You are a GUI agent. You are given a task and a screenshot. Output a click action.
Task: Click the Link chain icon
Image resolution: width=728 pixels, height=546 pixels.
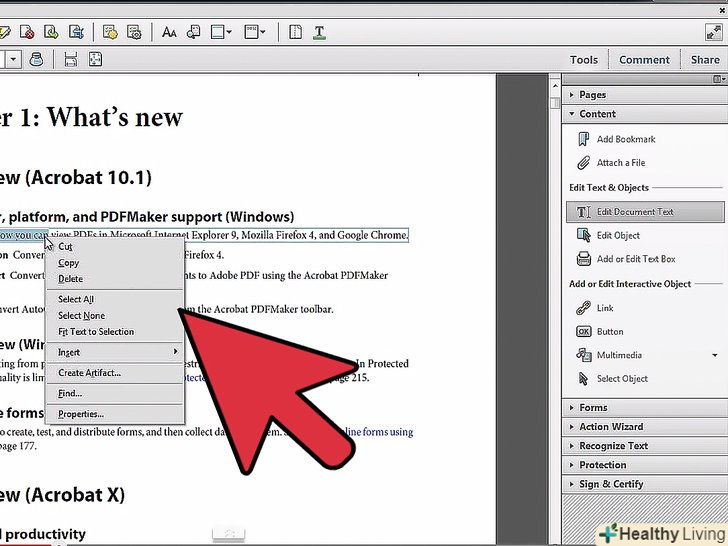pyautogui.click(x=583, y=308)
